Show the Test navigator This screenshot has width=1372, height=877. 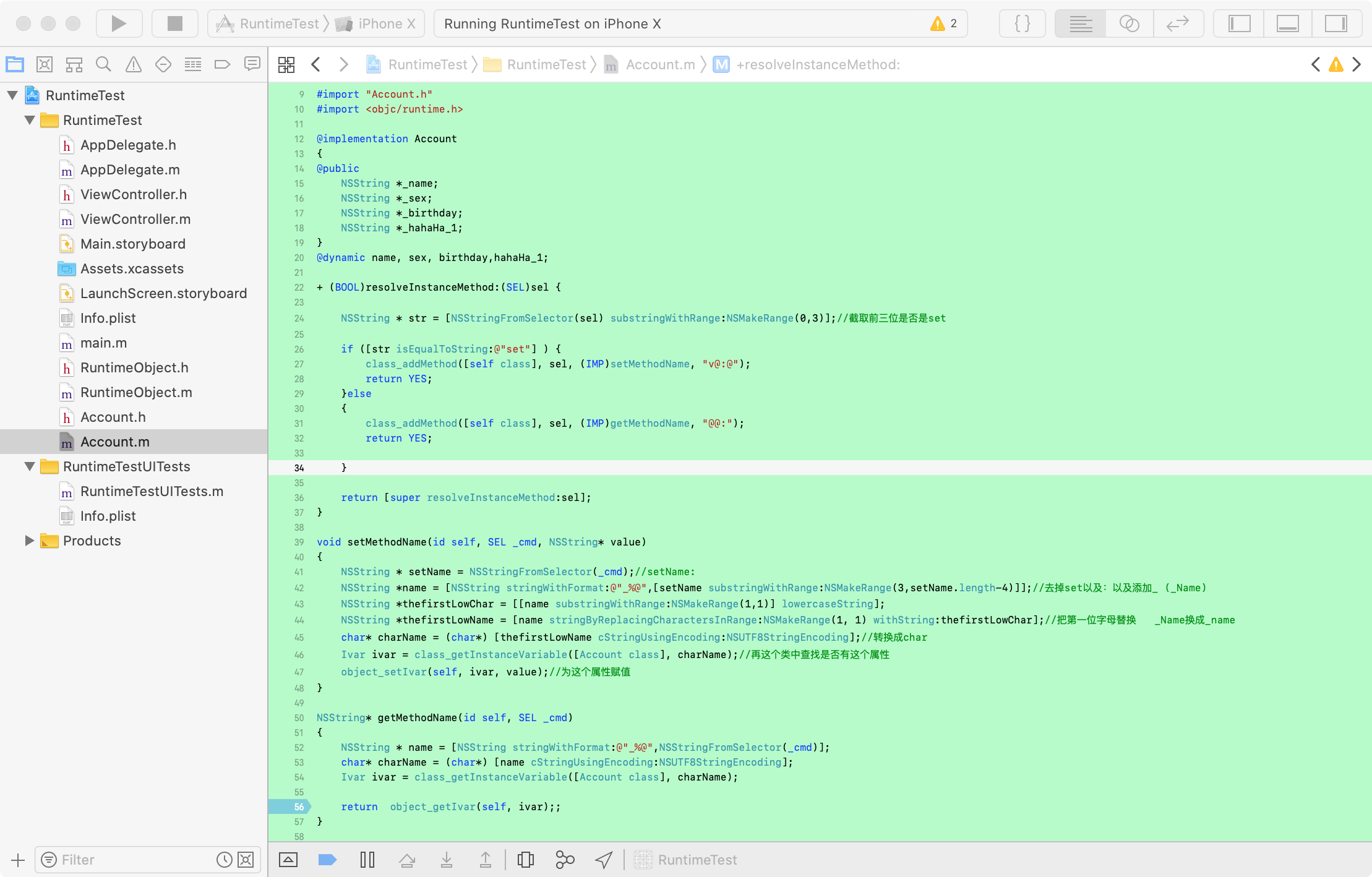pyautogui.click(x=163, y=64)
